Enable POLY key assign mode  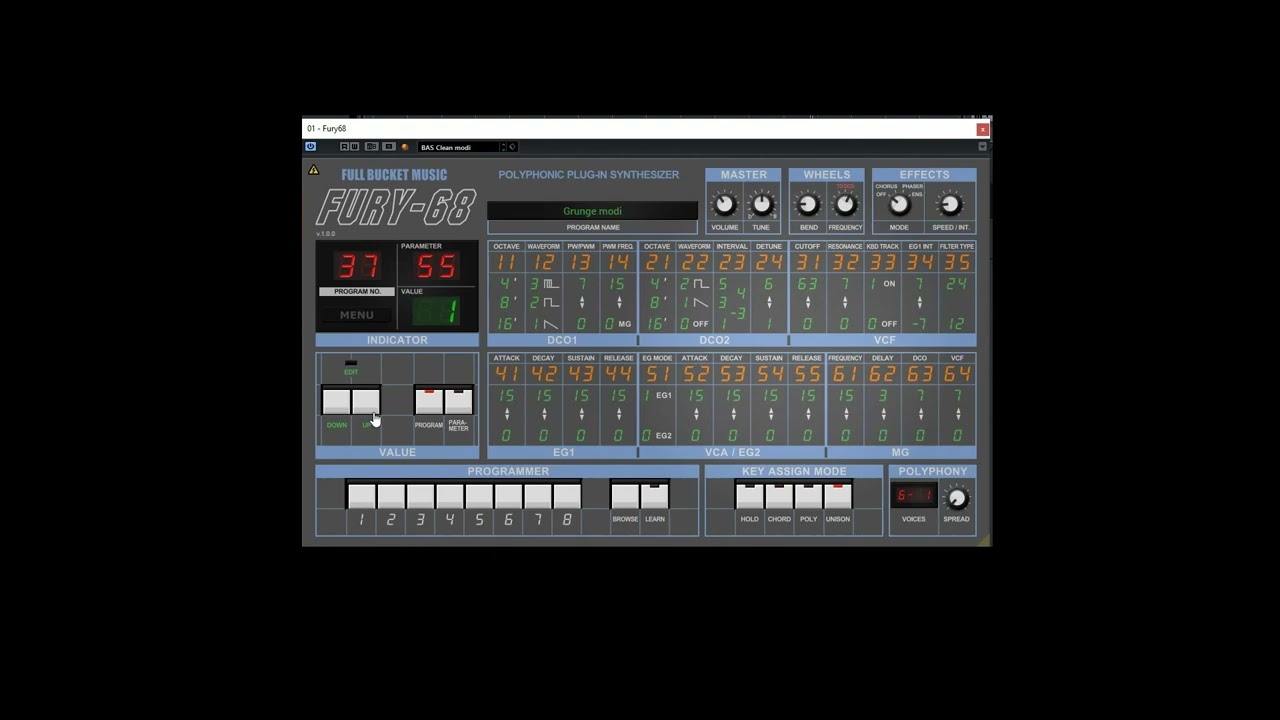(x=808, y=496)
